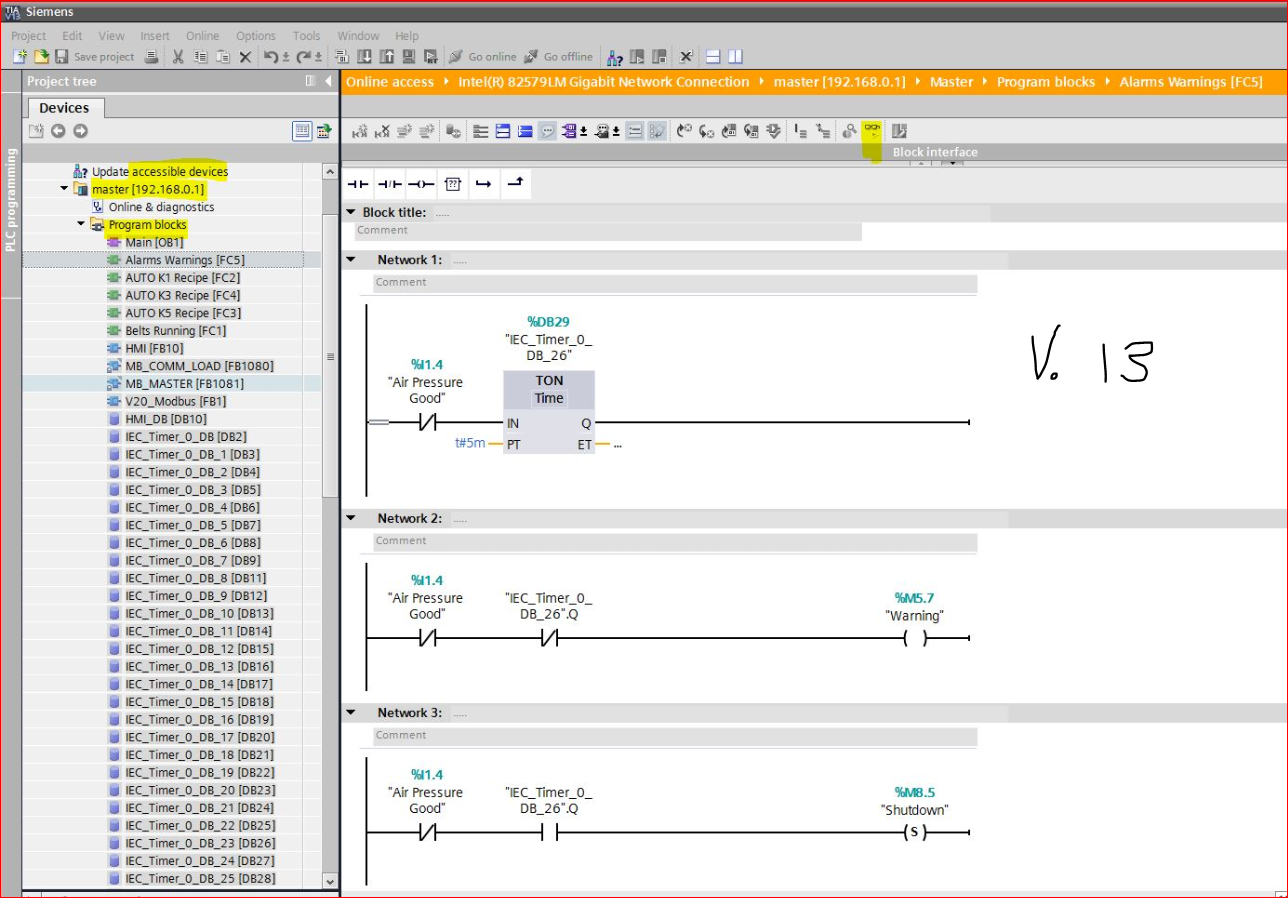1288x898 pixels.
Task: Select MB_MASTER [FB1081] block in tree
Action: pyautogui.click(x=184, y=384)
